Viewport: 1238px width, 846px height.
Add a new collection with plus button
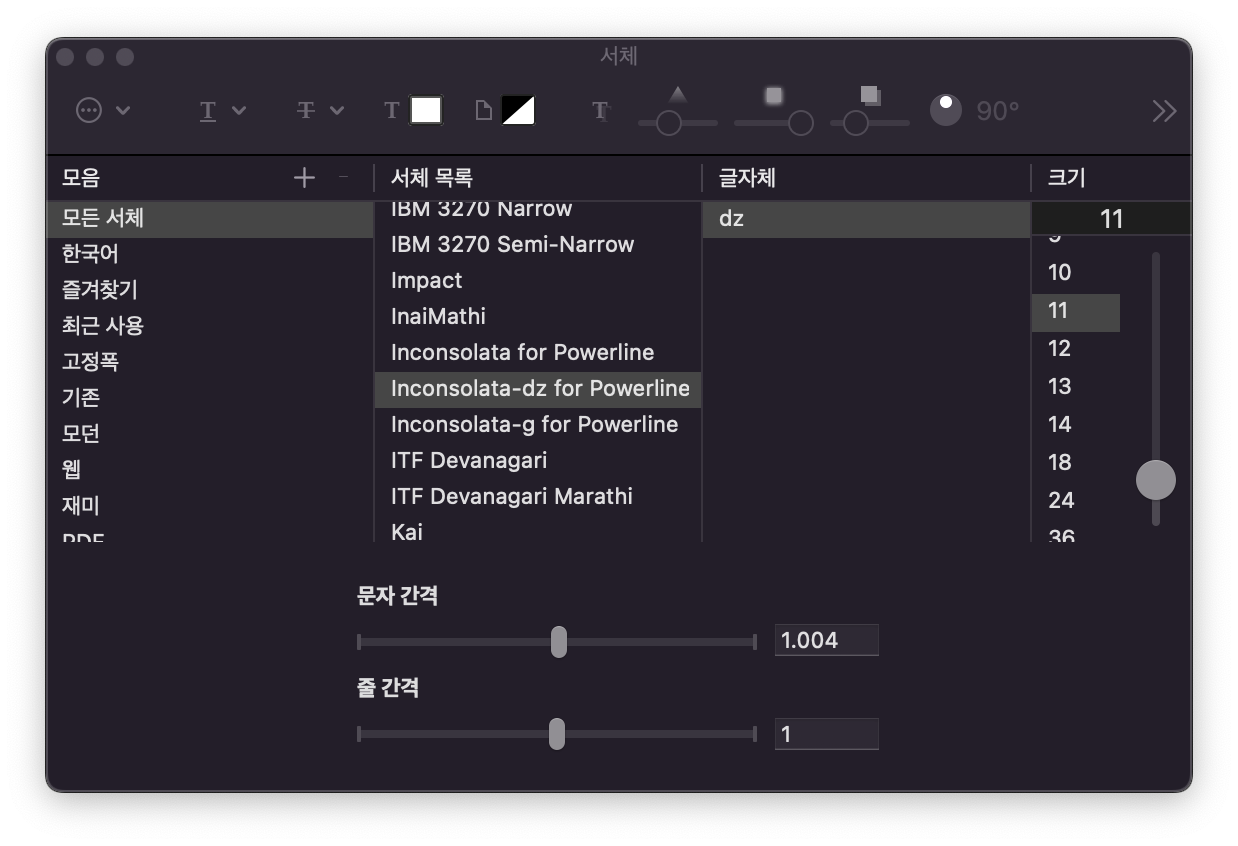304,178
